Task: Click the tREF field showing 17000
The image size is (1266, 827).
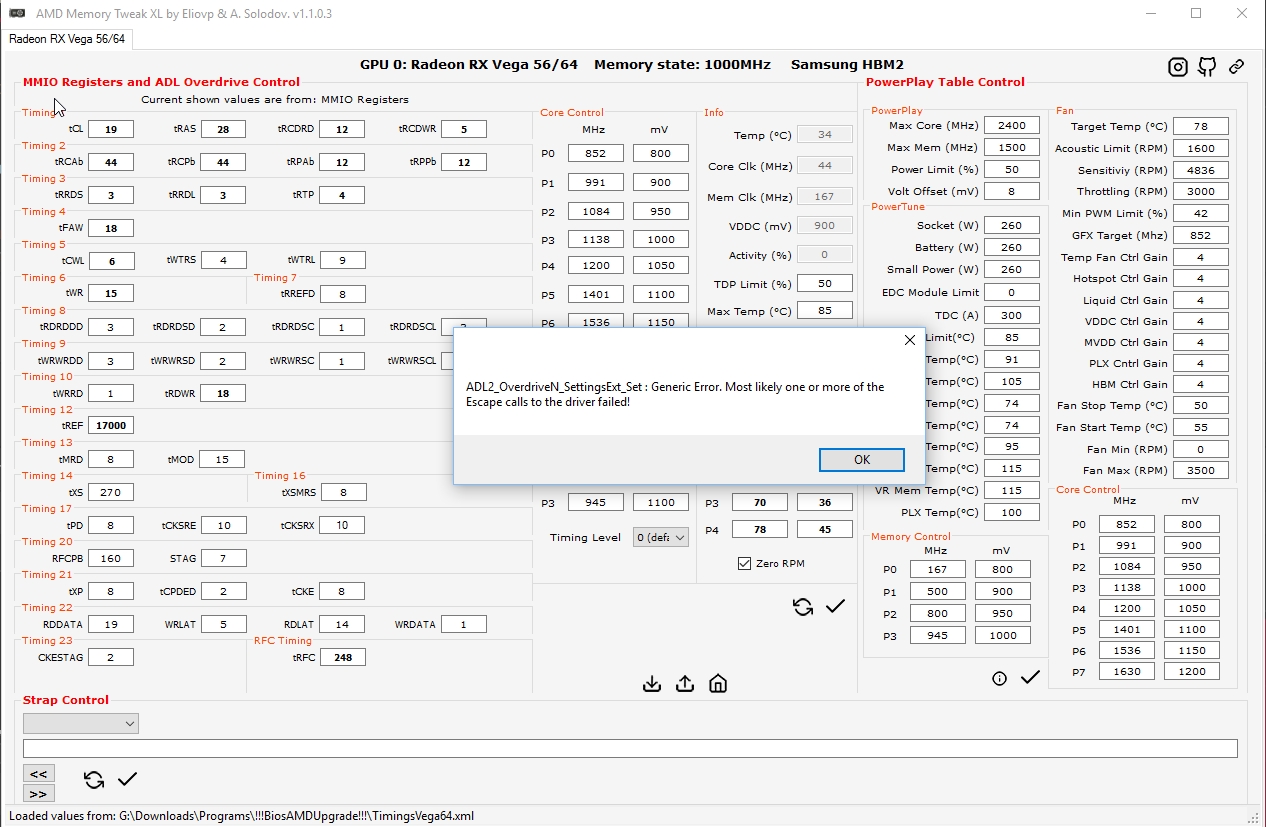Action: point(110,425)
